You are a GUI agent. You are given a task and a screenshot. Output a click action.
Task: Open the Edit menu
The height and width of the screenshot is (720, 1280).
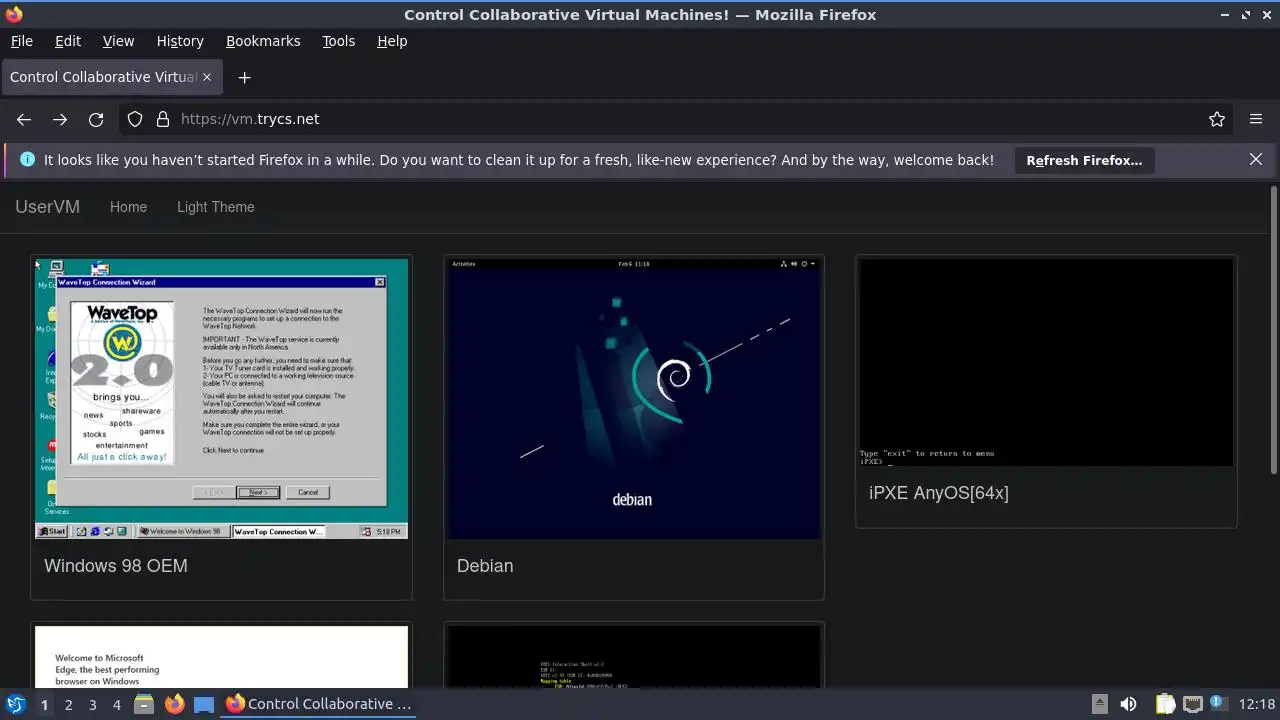[x=68, y=41]
